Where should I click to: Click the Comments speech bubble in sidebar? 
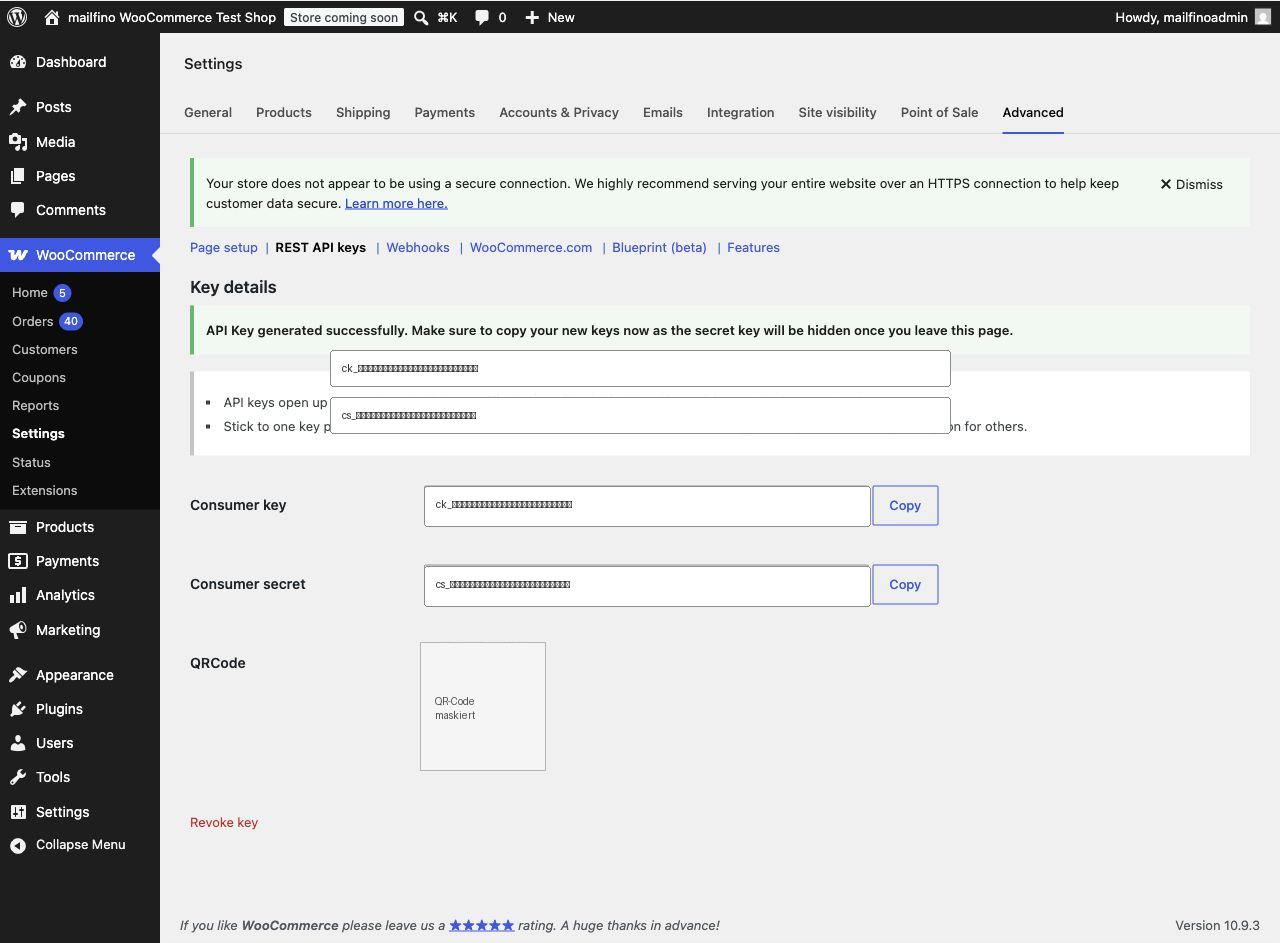18,210
